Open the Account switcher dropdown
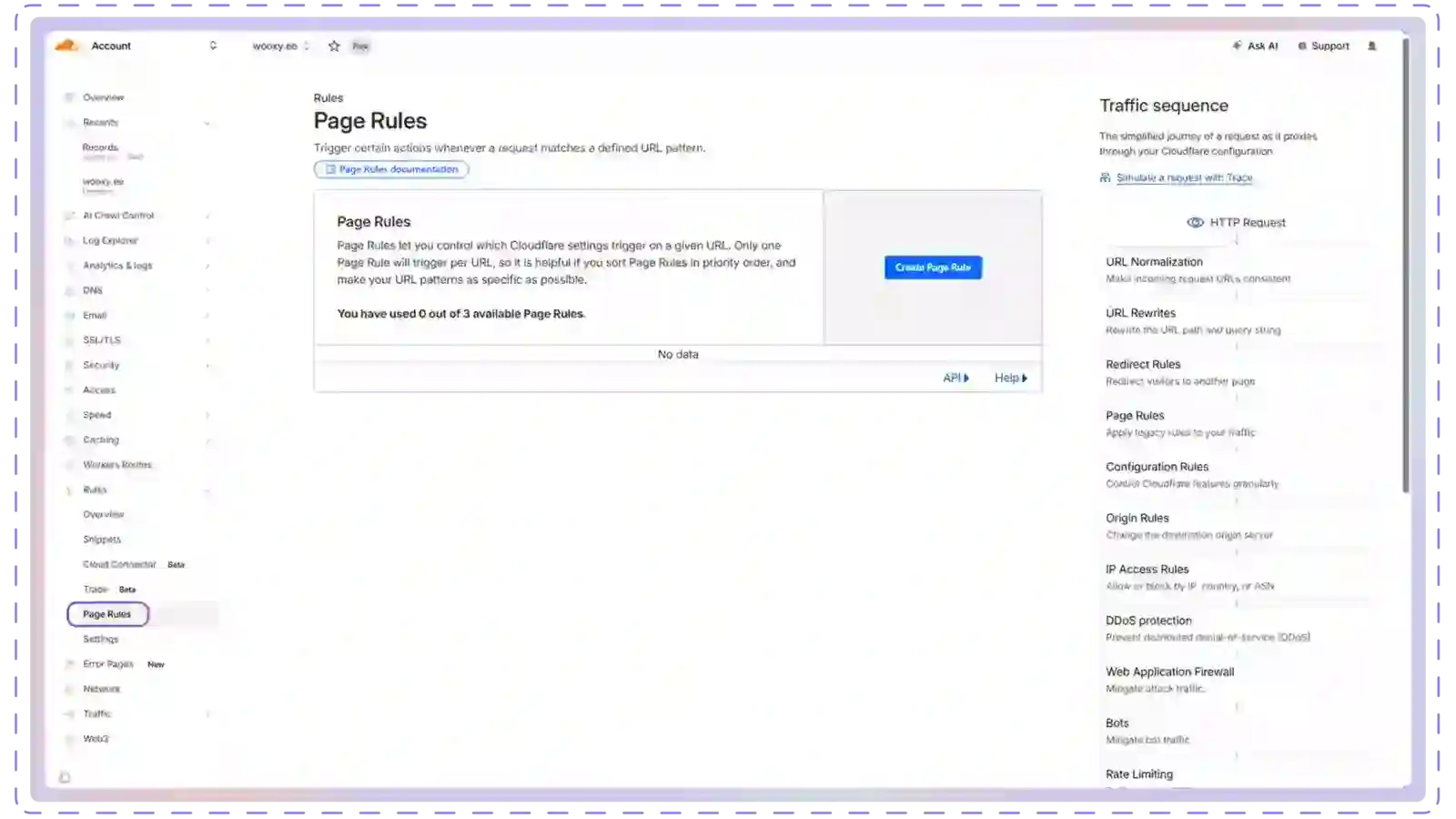Screen dimensions: 1456x819 click(x=213, y=45)
